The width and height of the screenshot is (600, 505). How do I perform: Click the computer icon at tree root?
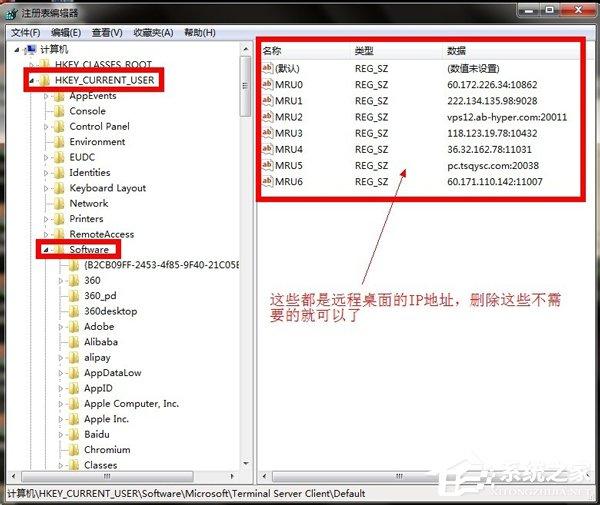coord(30,49)
